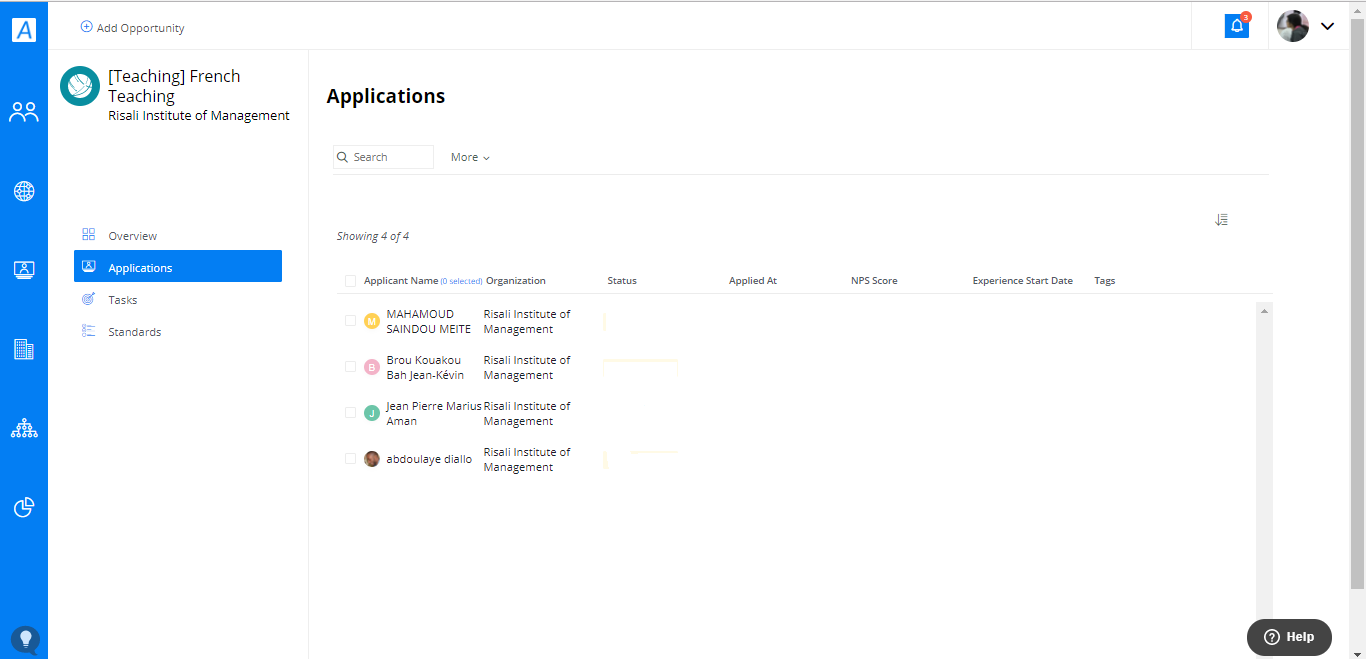The image size is (1366, 659).
Task: Click organization cell in abdoulaye diallo row
Action: [527, 459]
